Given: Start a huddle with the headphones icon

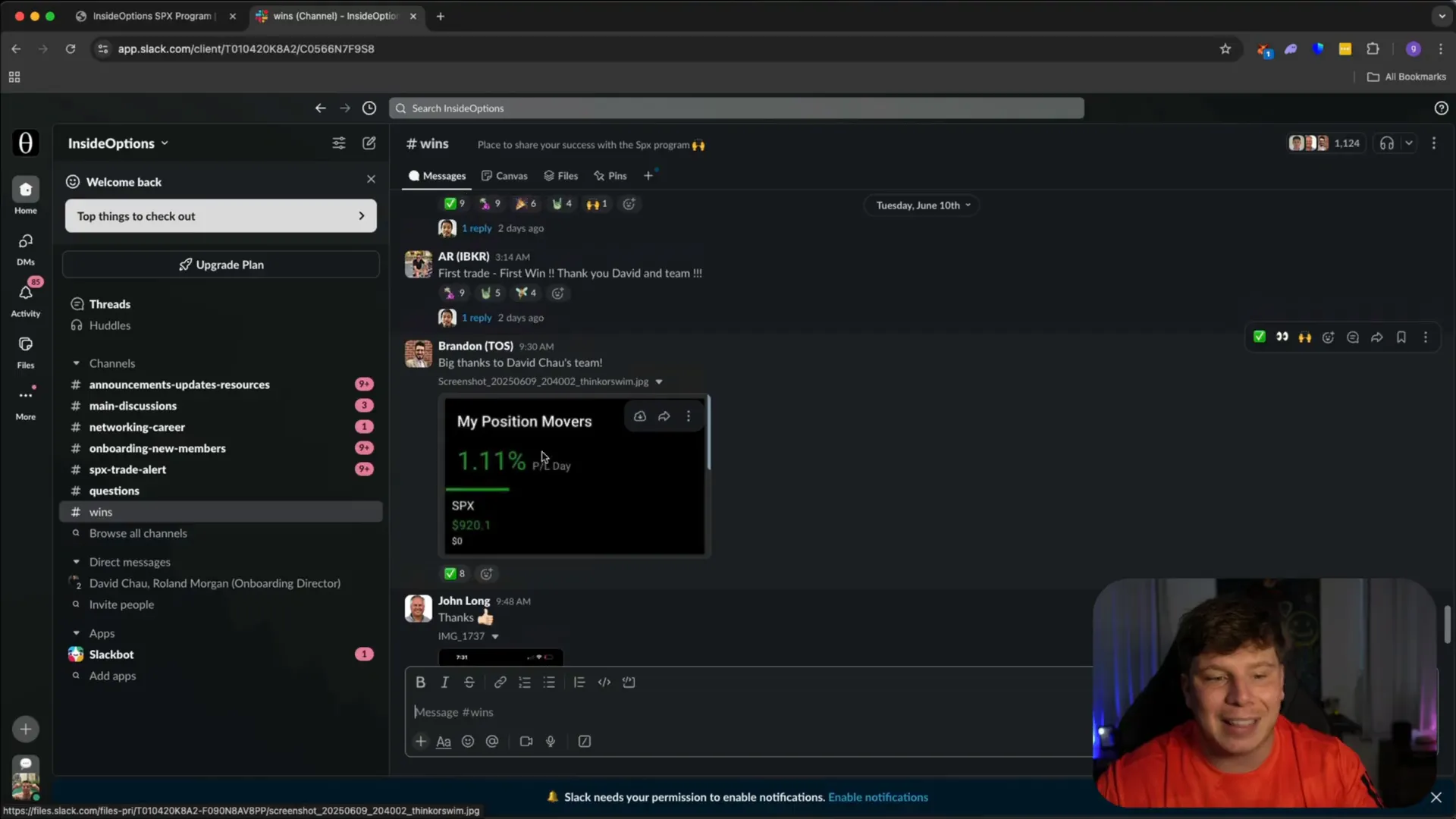Looking at the screenshot, I should pos(1387,143).
